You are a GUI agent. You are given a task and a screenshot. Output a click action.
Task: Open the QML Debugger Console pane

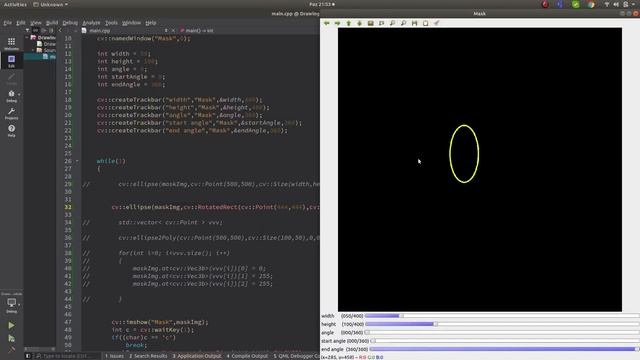coord(296,356)
